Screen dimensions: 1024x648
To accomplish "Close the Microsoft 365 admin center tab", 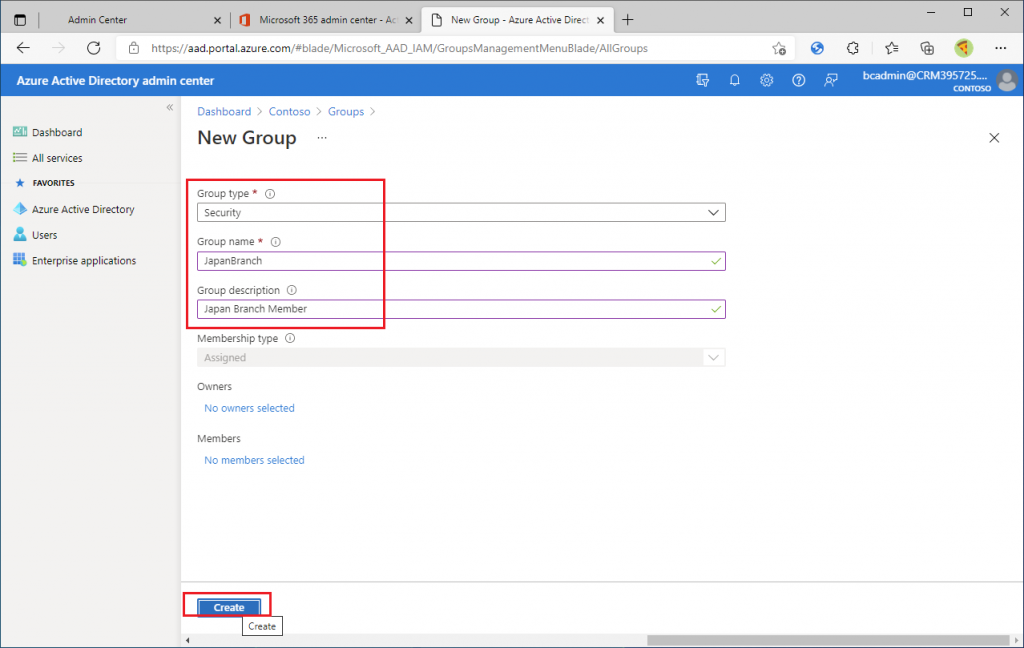I will tap(409, 20).
